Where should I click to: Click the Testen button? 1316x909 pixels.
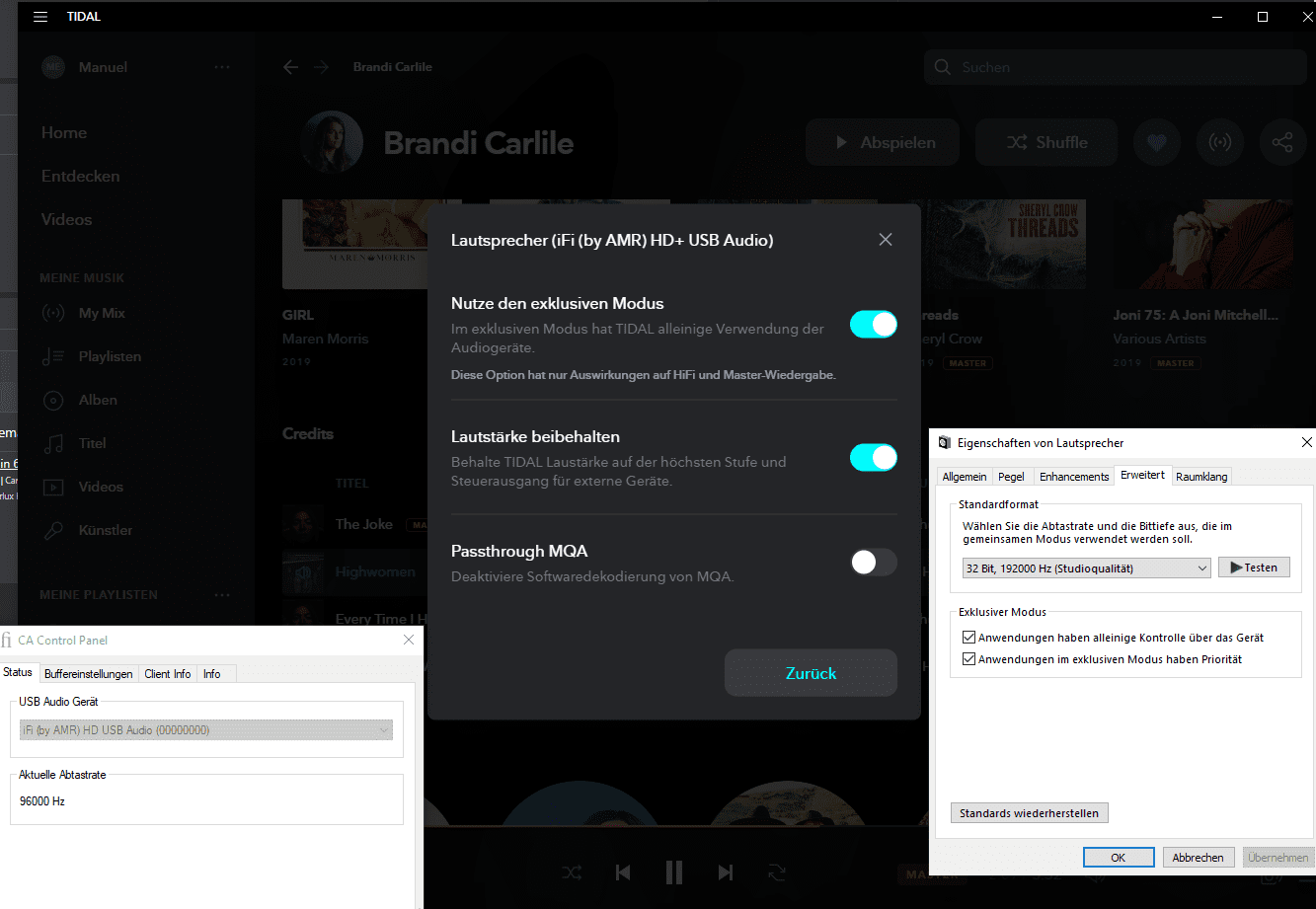click(x=1254, y=568)
